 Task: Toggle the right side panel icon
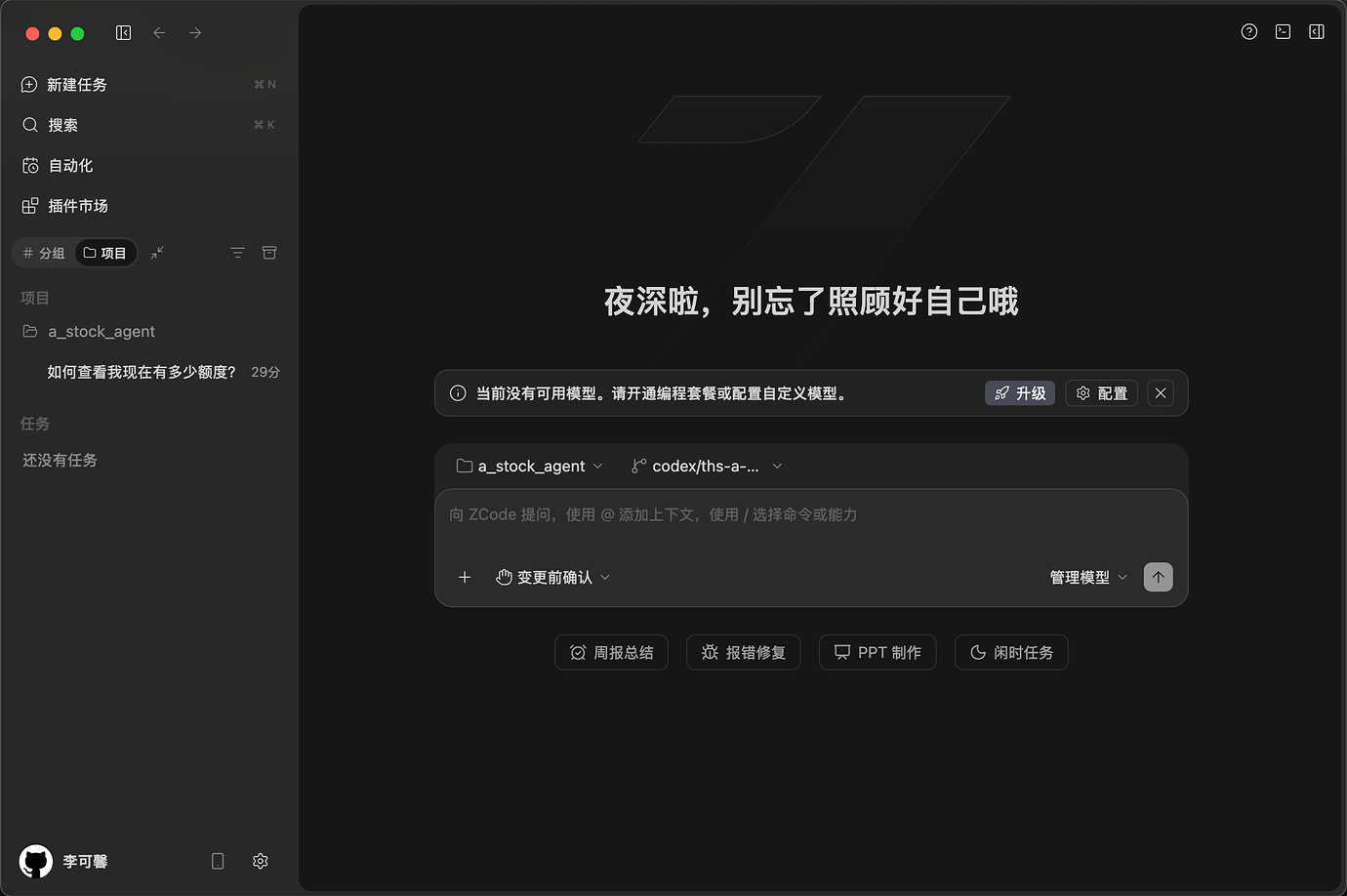pyautogui.click(x=1317, y=32)
